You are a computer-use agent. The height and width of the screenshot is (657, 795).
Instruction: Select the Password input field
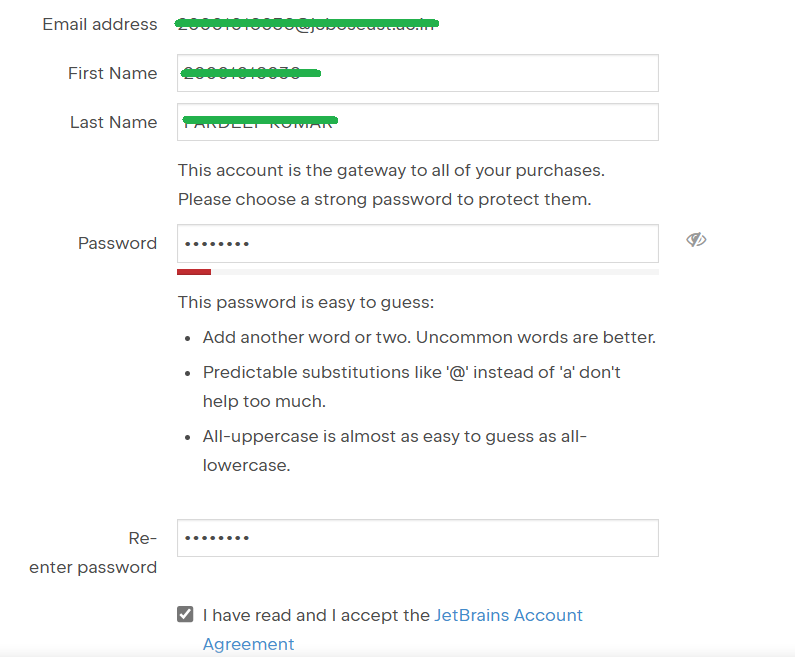[417, 243]
